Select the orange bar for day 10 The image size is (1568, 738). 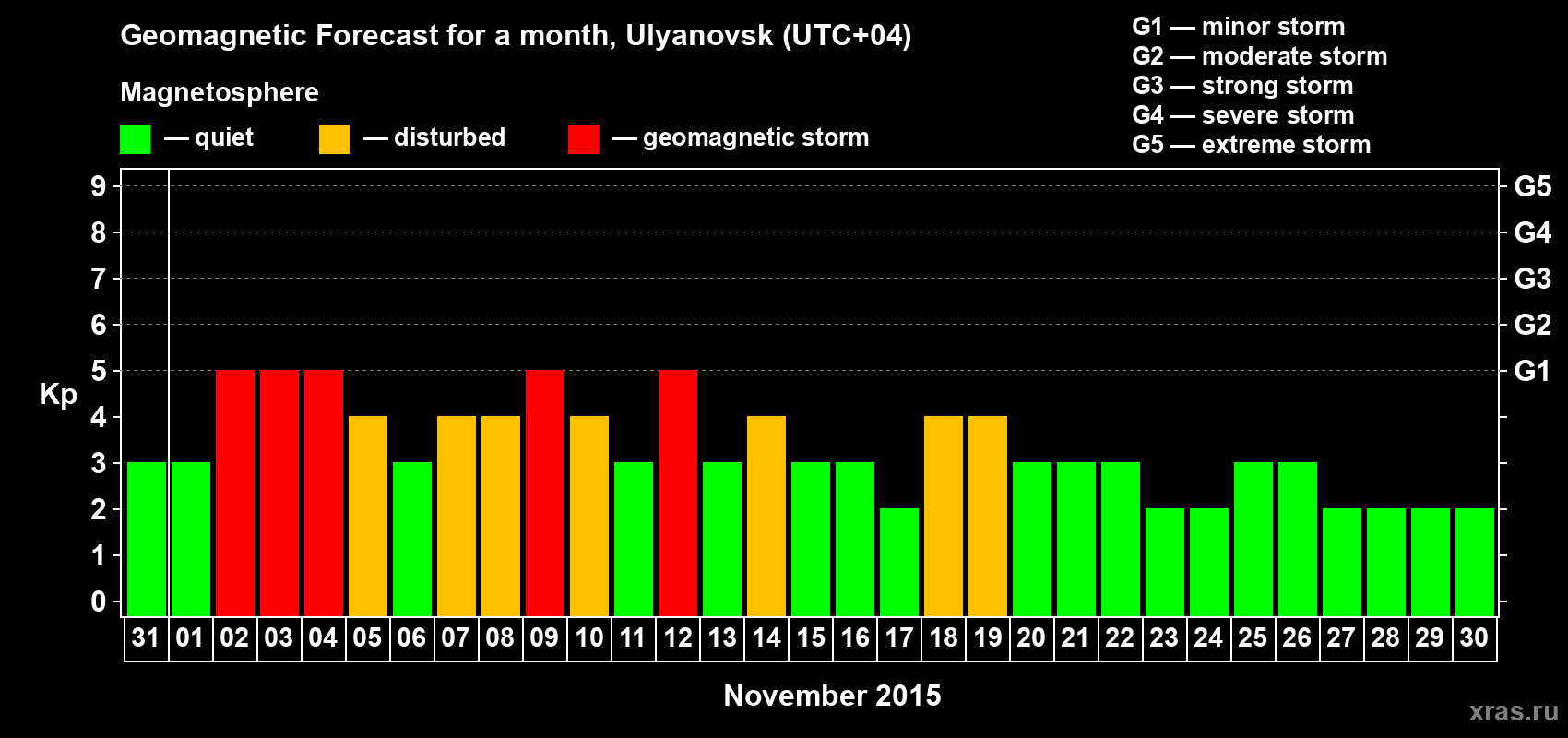point(589,516)
